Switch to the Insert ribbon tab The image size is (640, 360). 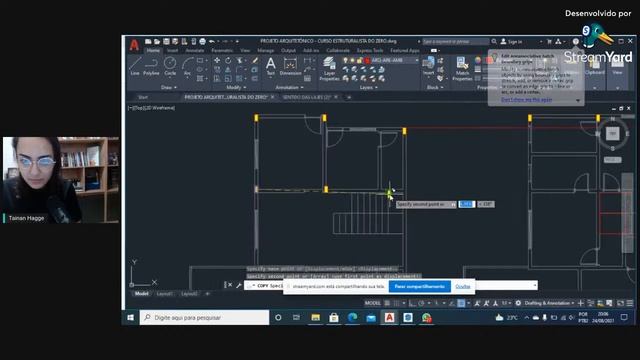(172, 51)
